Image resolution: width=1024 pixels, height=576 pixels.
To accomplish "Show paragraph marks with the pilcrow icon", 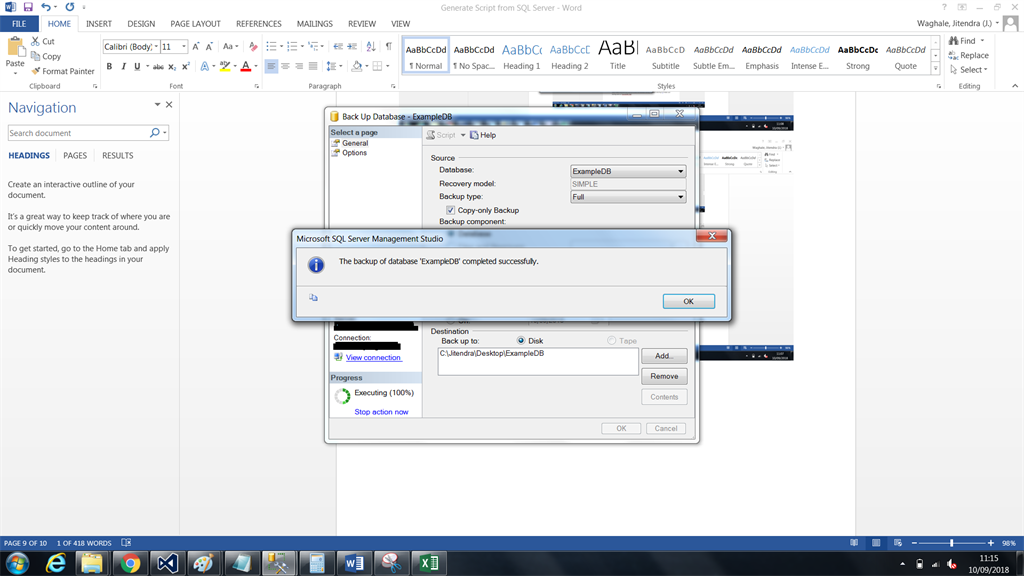I will tap(389, 46).
